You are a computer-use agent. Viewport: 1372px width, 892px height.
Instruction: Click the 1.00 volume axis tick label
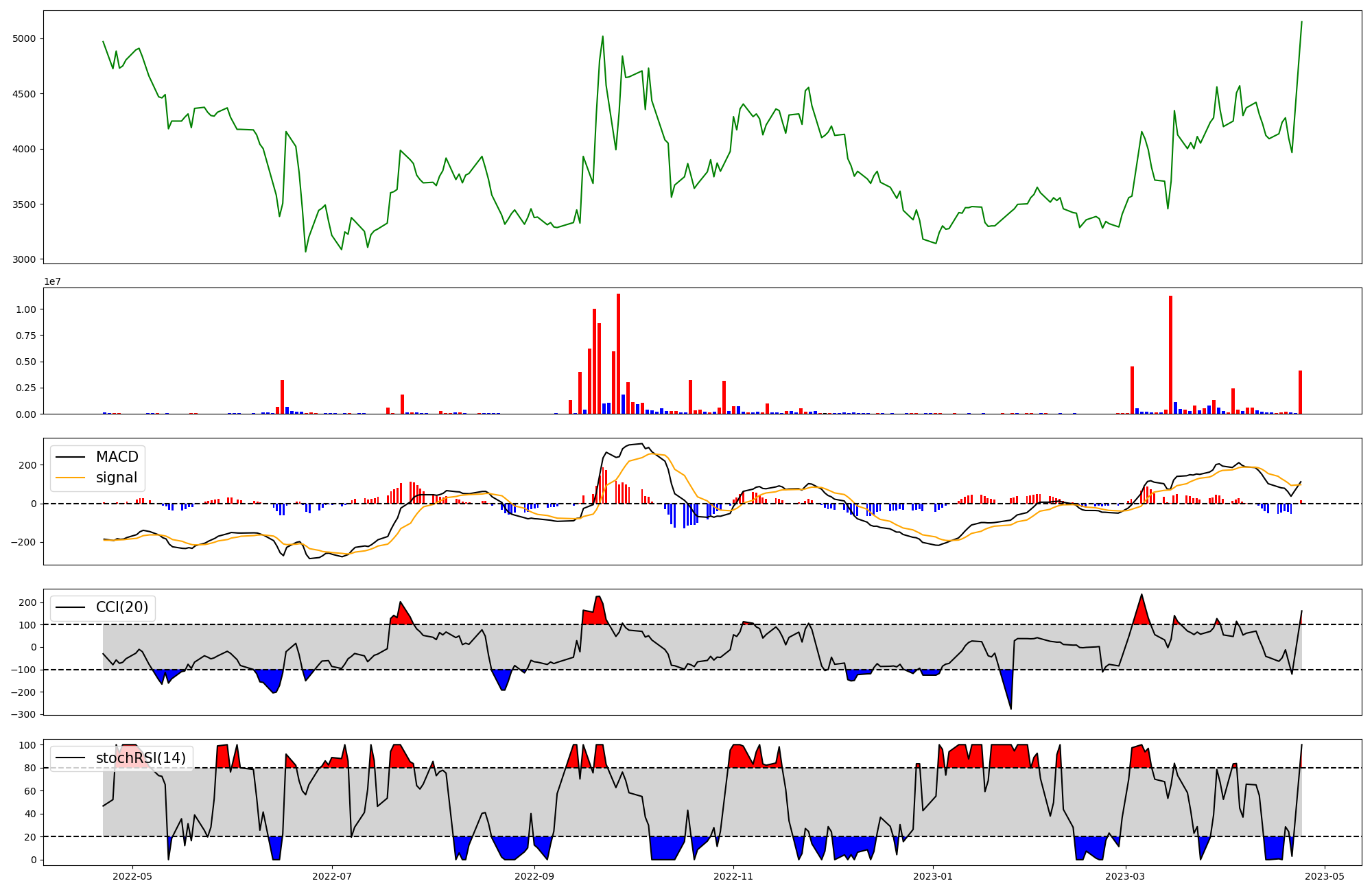coord(26,309)
